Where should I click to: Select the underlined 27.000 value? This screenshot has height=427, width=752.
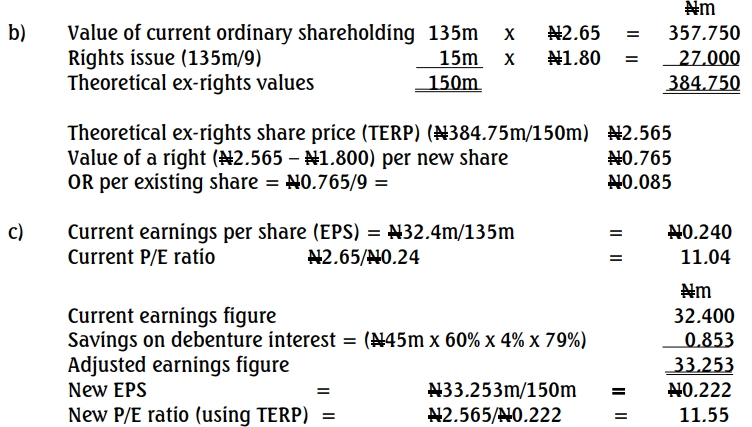[x=705, y=58]
